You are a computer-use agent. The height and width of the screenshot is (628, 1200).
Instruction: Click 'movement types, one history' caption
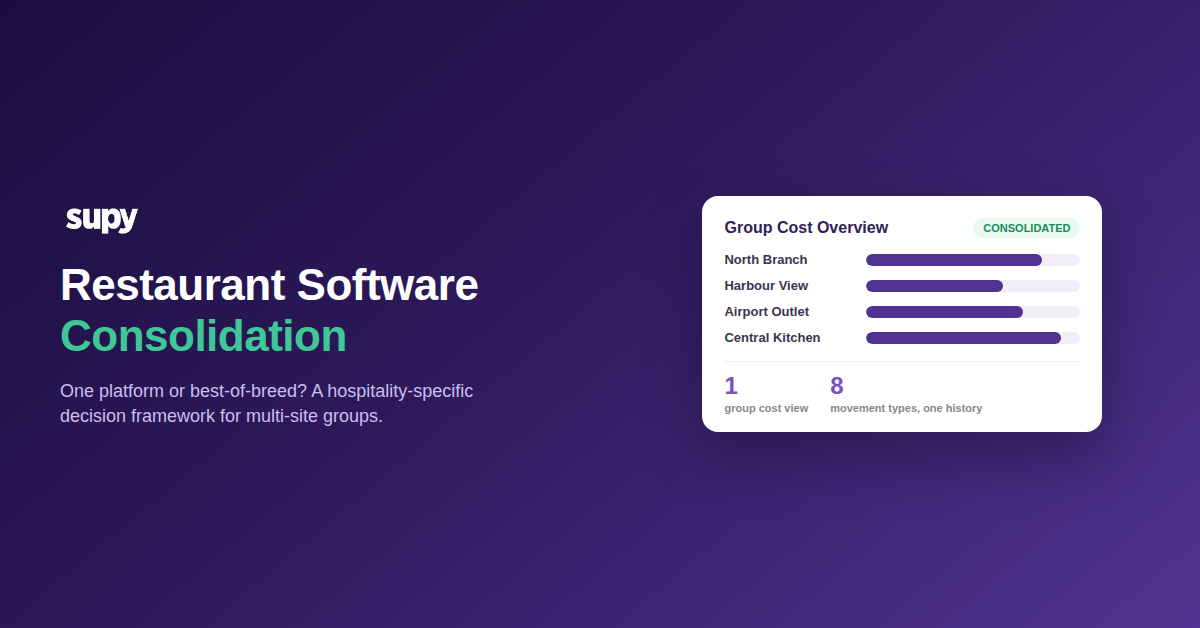pos(906,408)
